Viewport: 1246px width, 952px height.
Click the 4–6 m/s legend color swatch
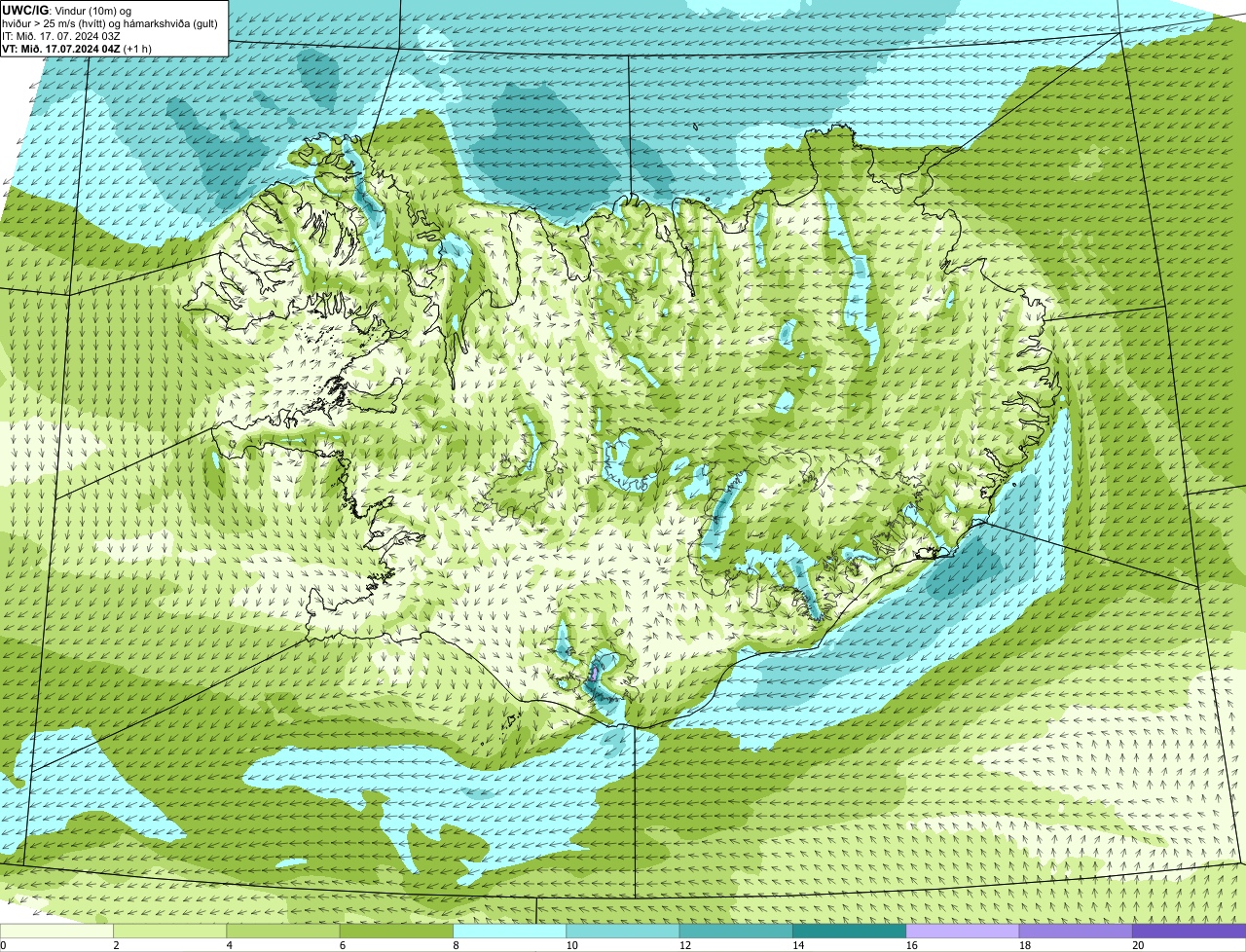click(283, 931)
